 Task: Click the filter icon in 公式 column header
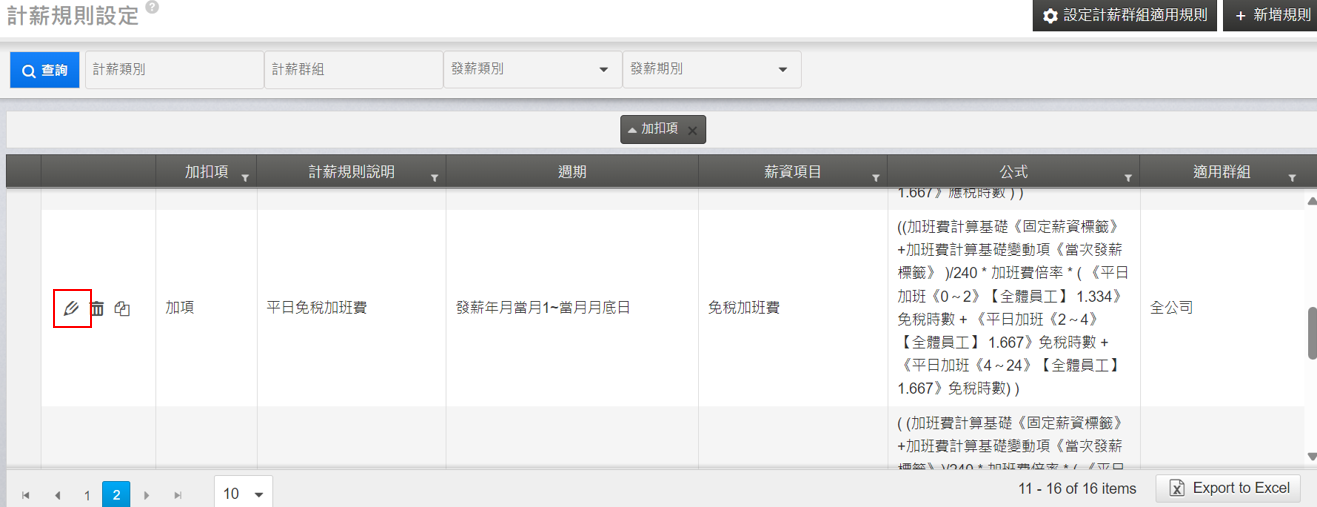pos(1128,177)
